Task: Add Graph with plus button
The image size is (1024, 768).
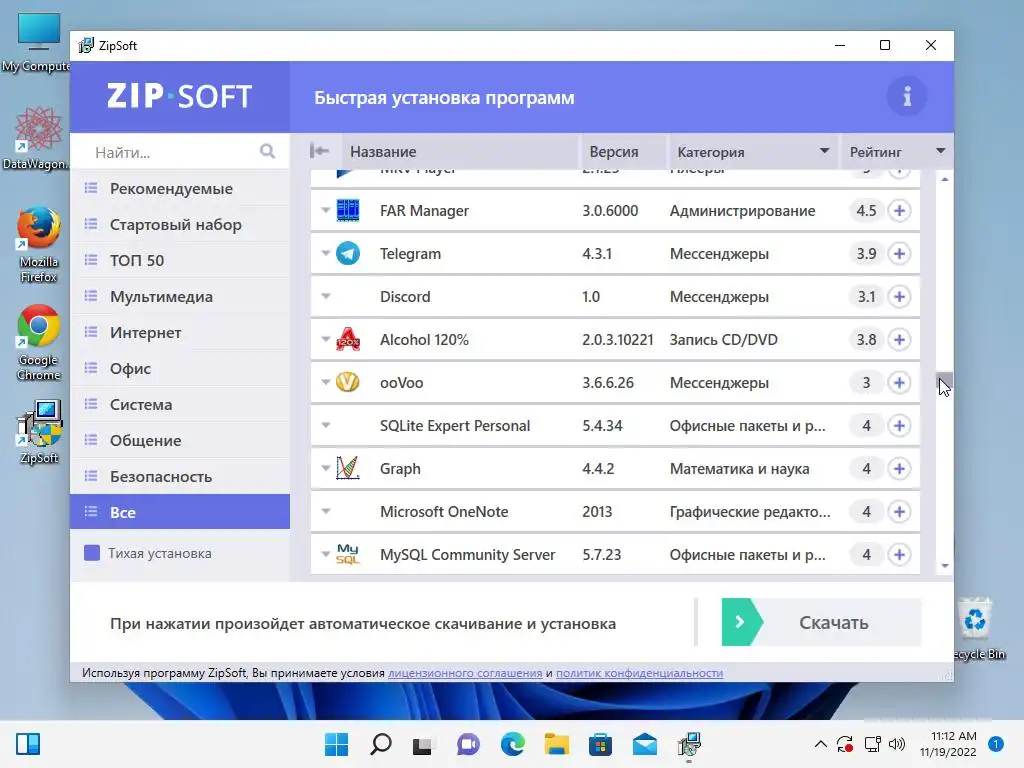Action: pos(899,468)
